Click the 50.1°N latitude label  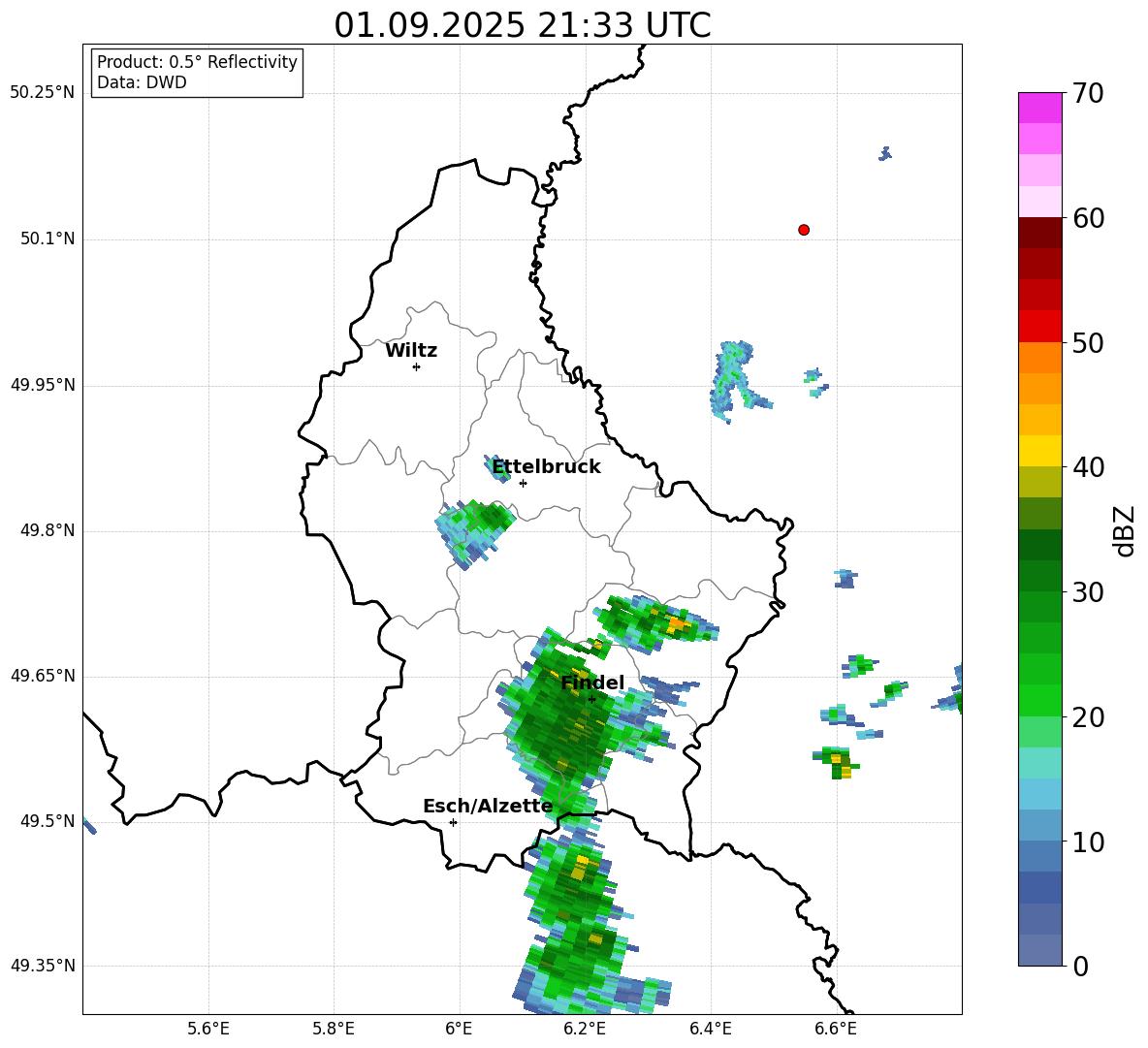(x=48, y=239)
